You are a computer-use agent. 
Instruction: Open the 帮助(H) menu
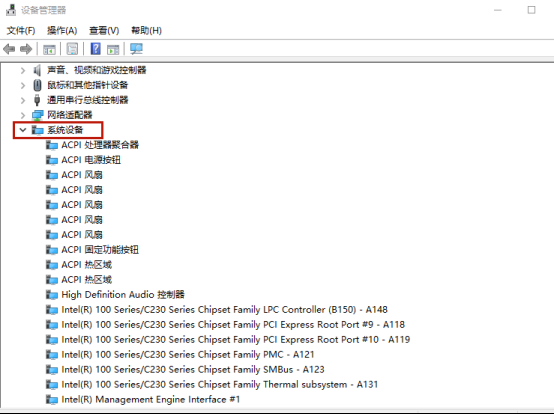146,31
